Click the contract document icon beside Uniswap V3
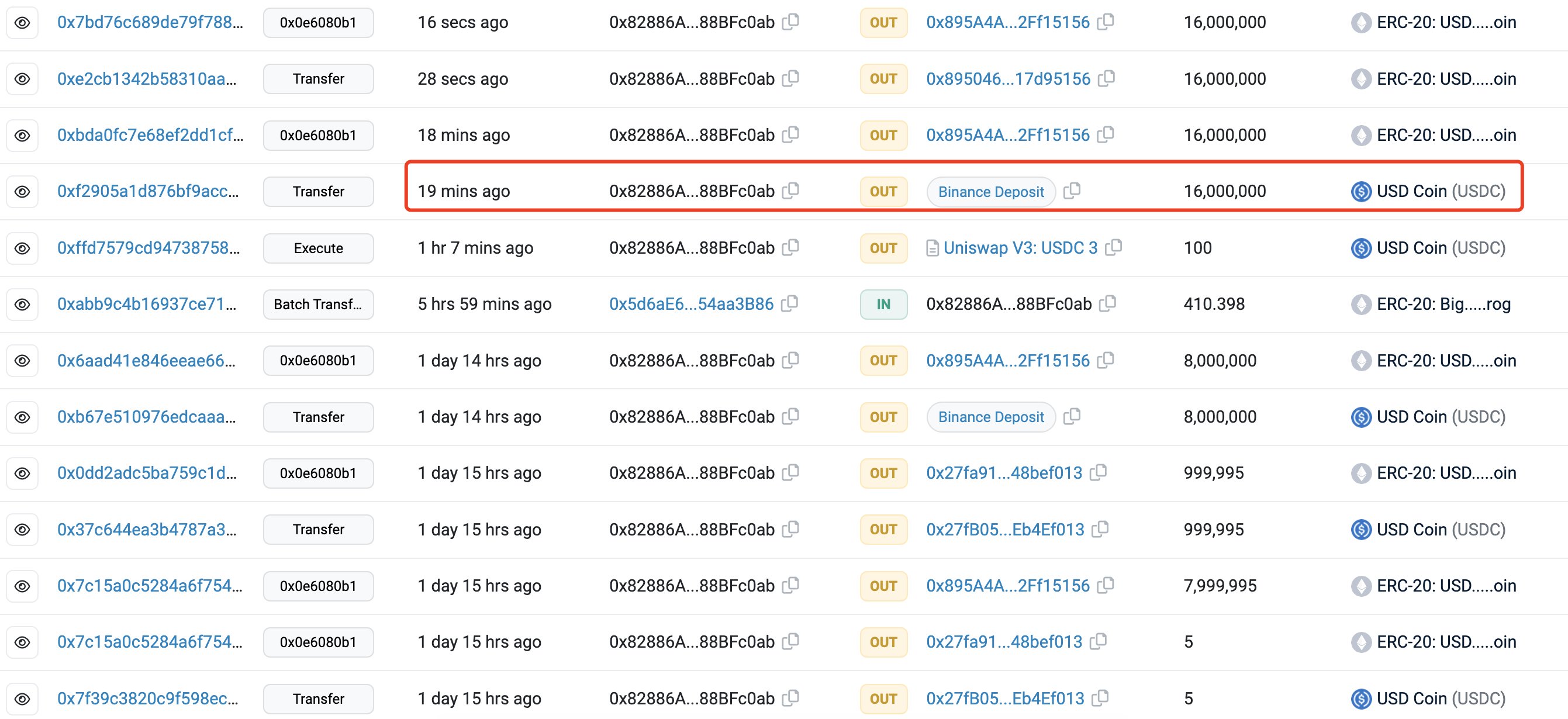Image resolution: width=1568 pixels, height=719 pixels. tap(932, 248)
